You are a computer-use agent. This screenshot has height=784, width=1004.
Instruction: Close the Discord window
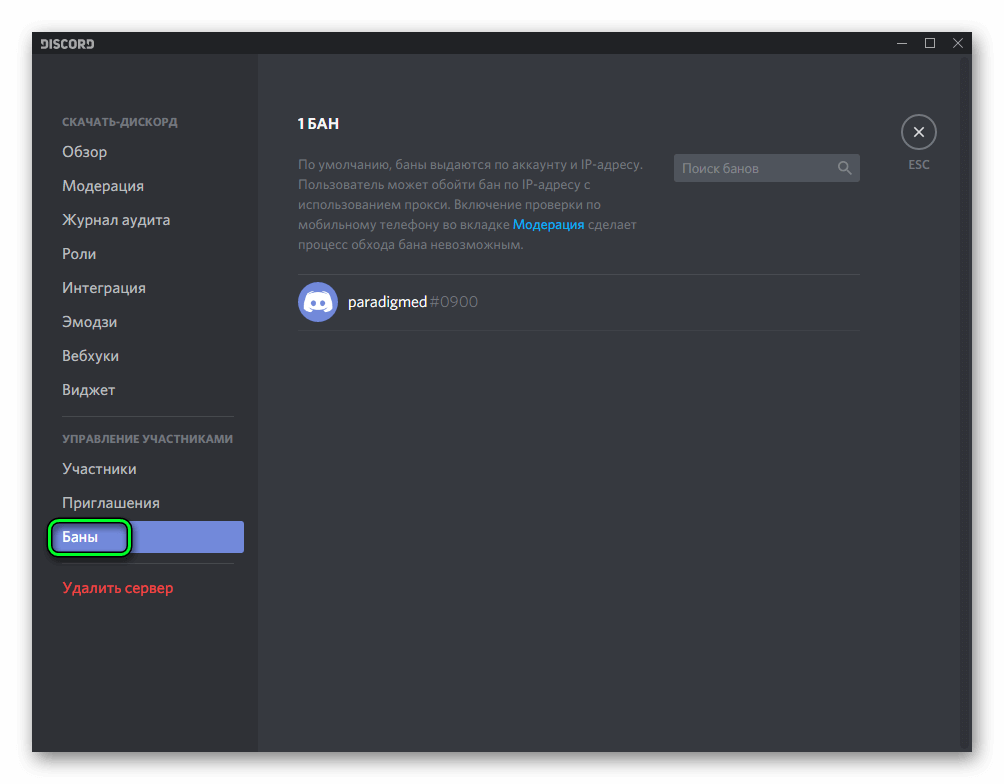click(x=957, y=43)
